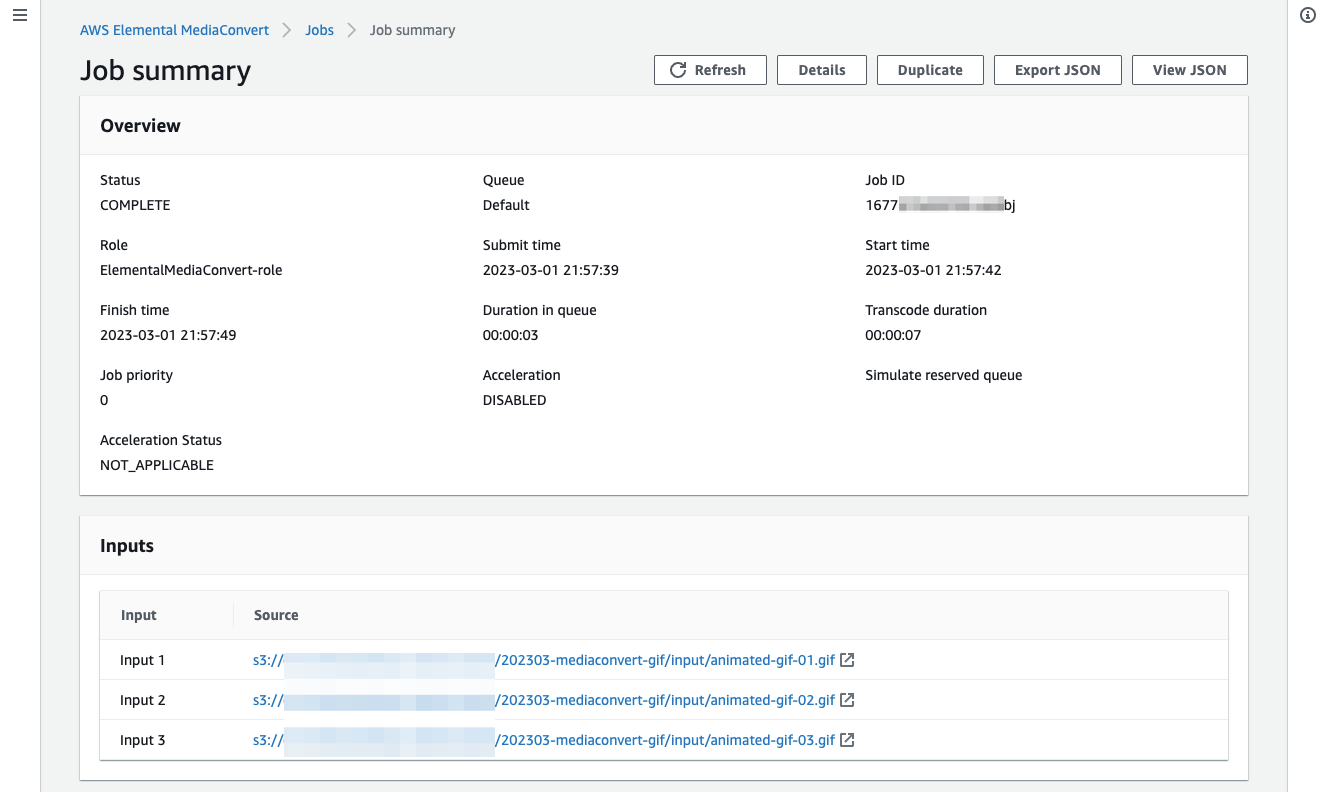The height and width of the screenshot is (792, 1328).
Task: Export the job as JSON
Action: pyautogui.click(x=1057, y=70)
